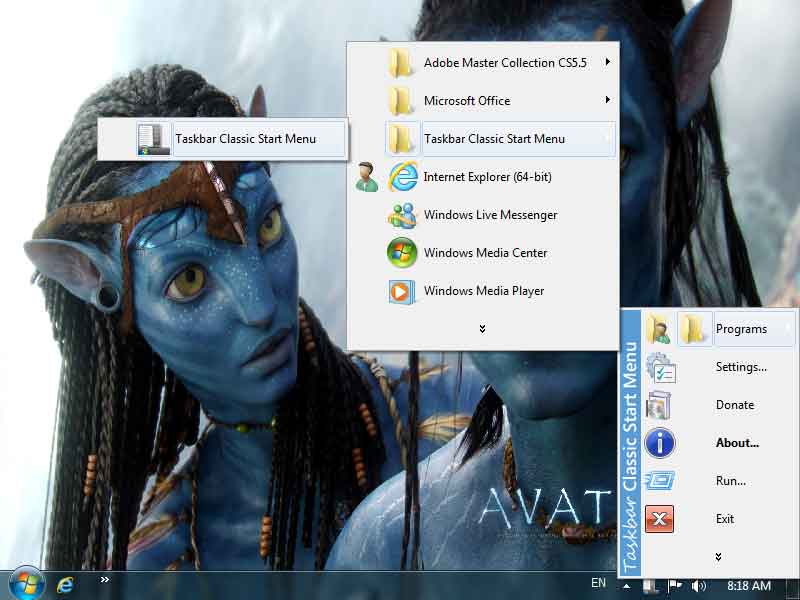
Task: Click the volume speaker tray icon
Action: click(698, 586)
